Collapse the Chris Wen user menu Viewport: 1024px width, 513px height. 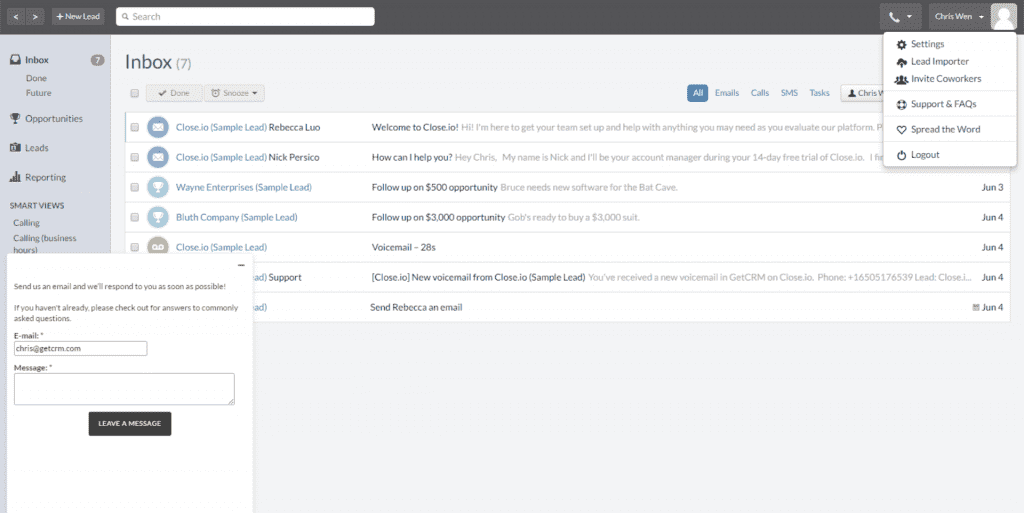pos(959,16)
